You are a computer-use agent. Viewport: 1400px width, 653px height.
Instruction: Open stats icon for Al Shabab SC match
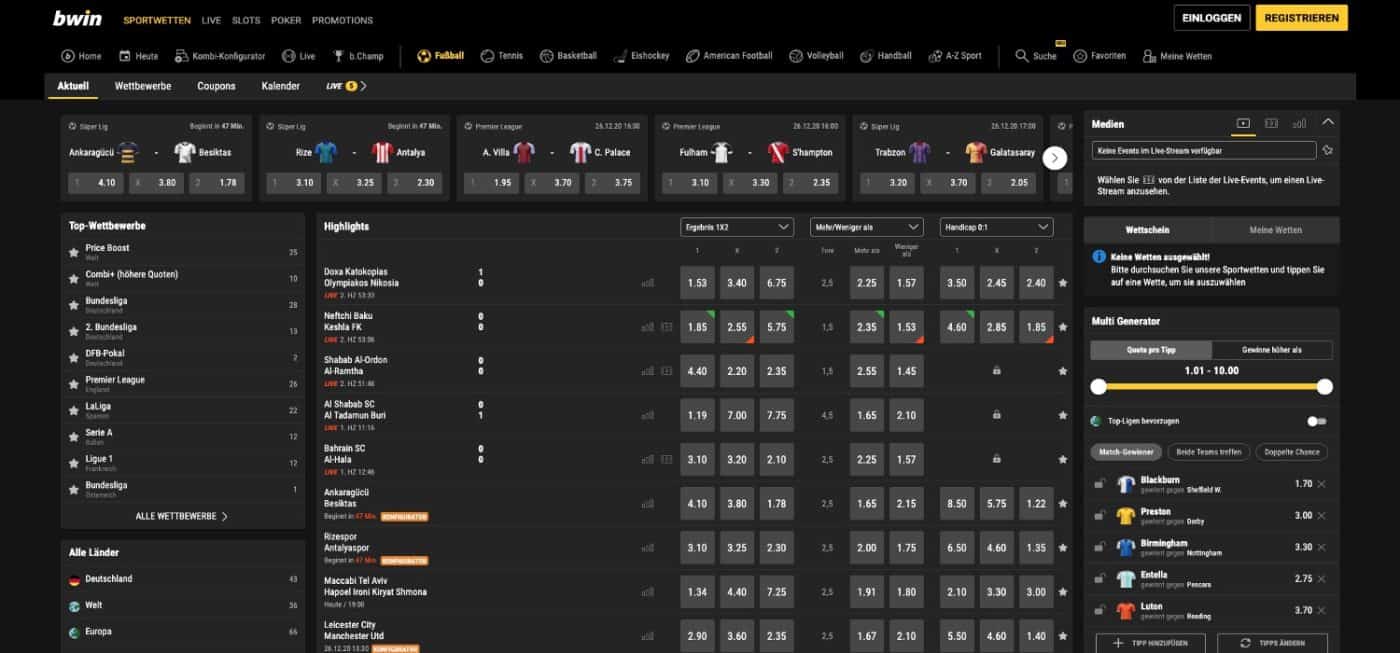(x=648, y=415)
